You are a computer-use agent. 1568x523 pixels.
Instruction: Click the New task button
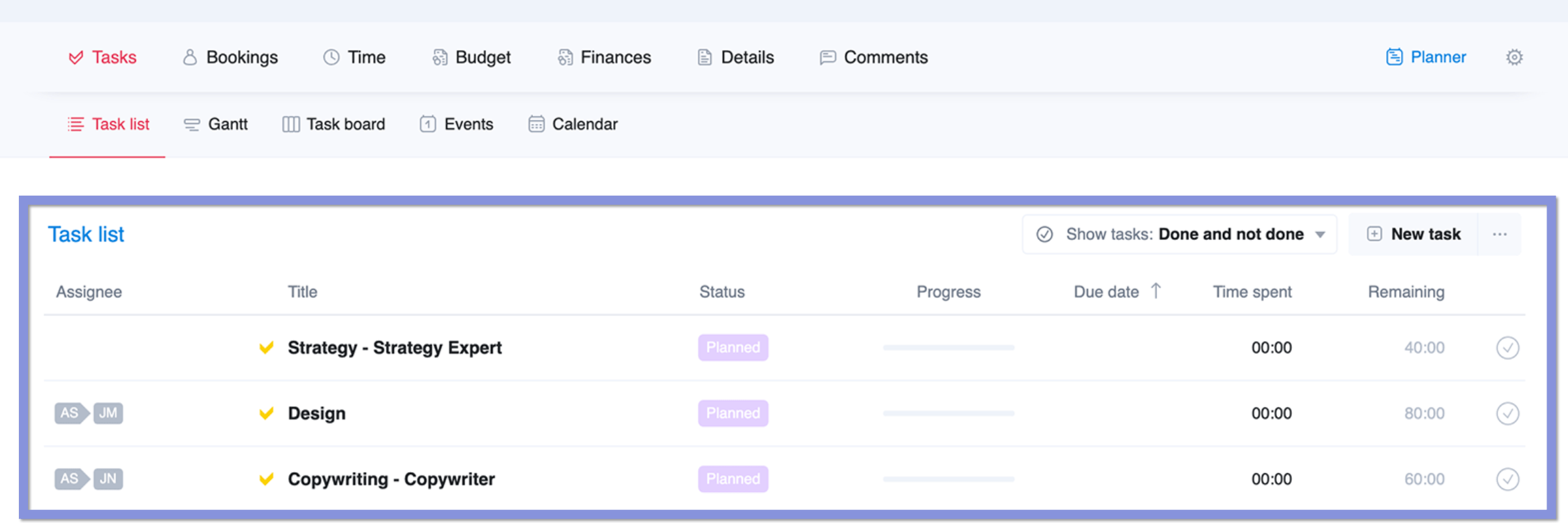click(x=1413, y=234)
